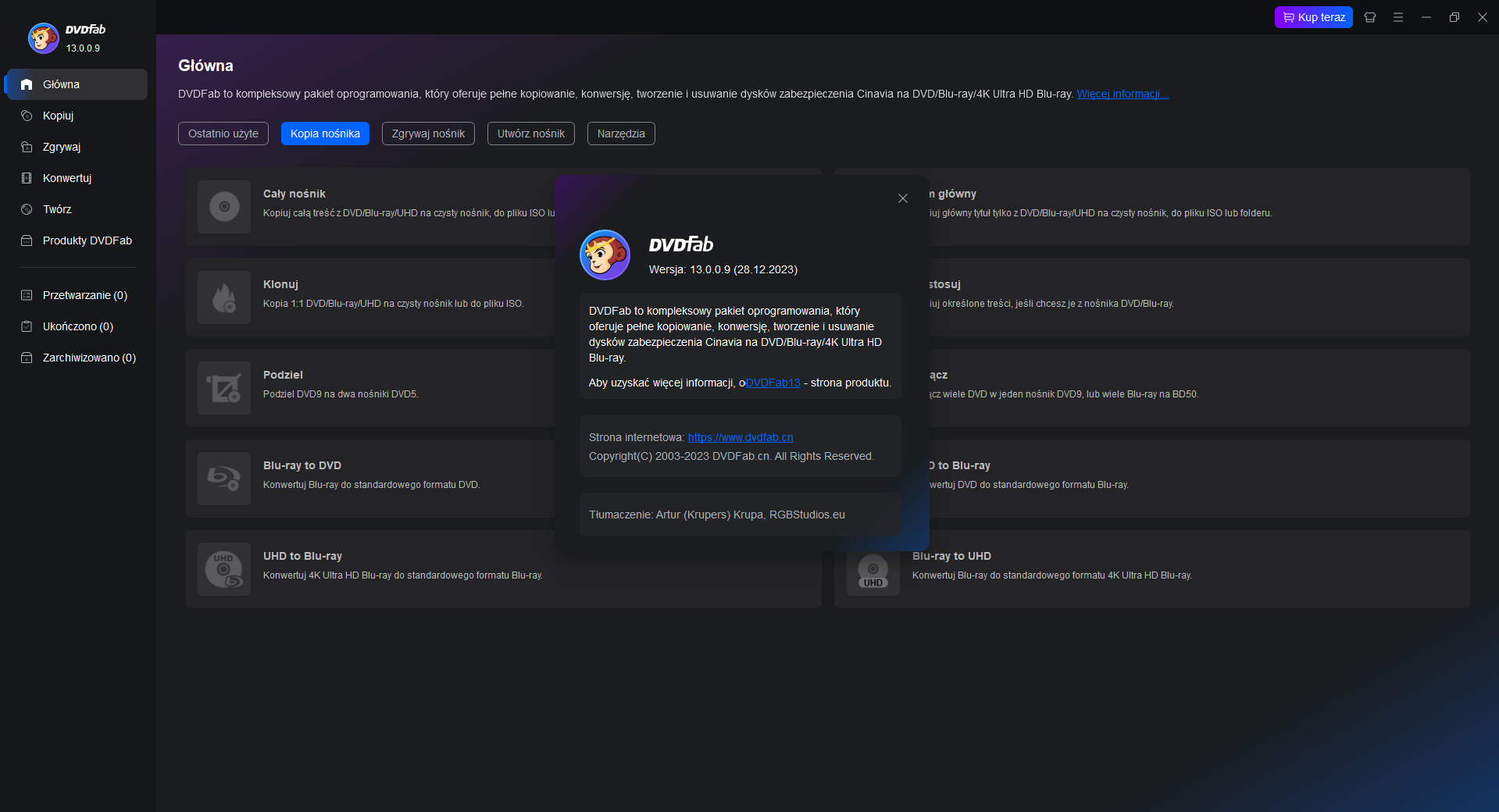Click the DVDFab monkey logo in sidebar
1499x812 pixels.
coord(44,37)
